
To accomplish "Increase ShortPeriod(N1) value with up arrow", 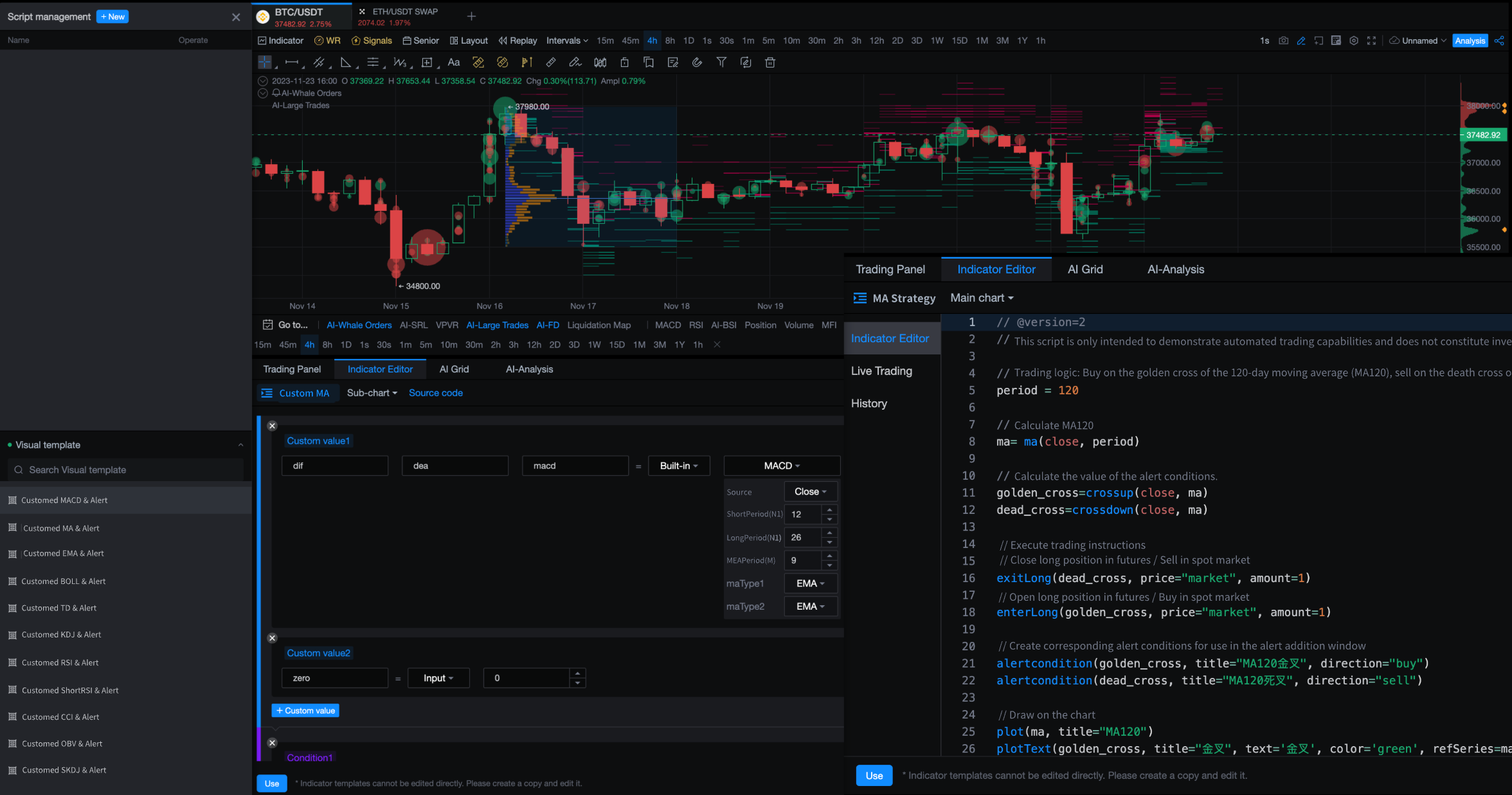I will coord(829,509).
